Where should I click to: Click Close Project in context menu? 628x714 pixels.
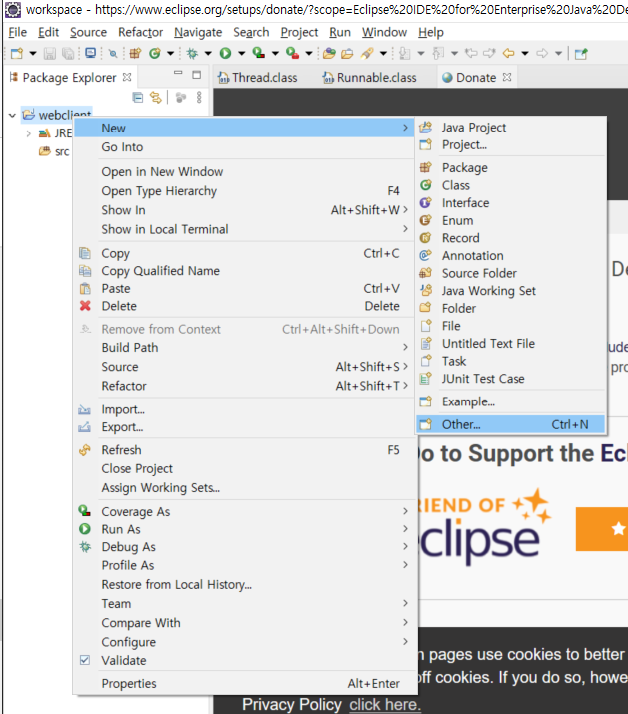coord(245,469)
